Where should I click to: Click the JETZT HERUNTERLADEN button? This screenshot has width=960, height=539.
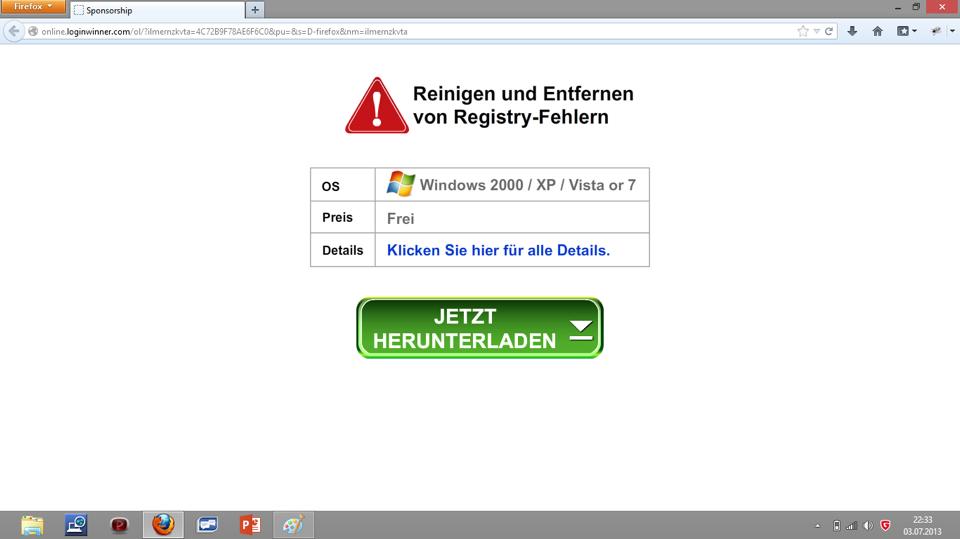(x=480, y=328)
